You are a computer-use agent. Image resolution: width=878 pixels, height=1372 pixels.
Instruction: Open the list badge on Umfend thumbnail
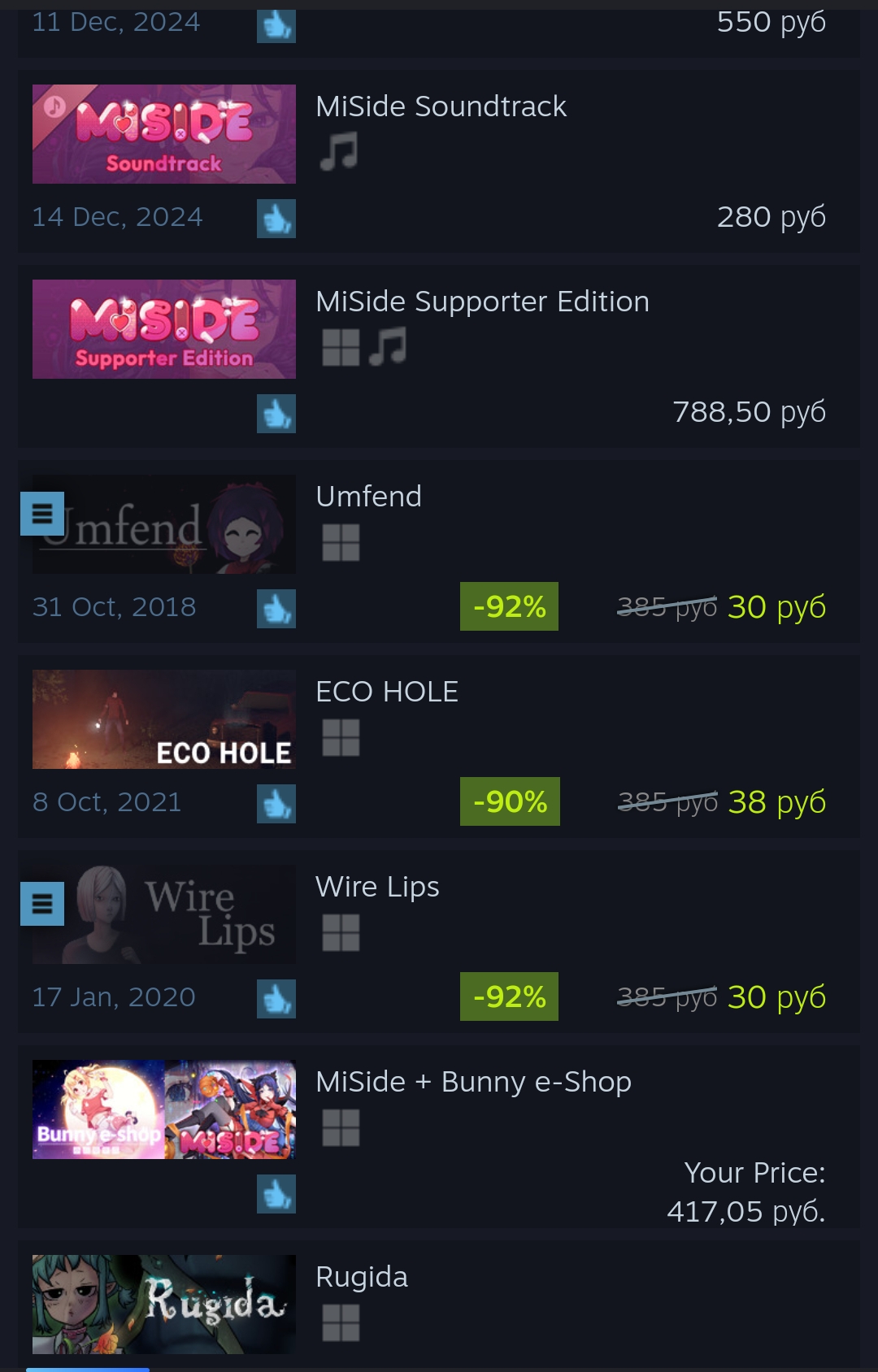pyautogui.click(x=42, y=514)
